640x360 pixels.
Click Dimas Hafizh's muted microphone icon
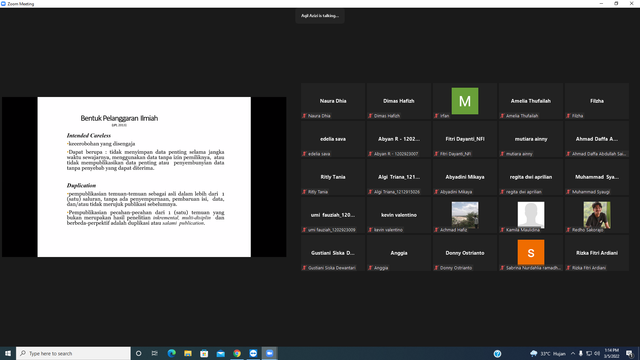tap(370, 116)
